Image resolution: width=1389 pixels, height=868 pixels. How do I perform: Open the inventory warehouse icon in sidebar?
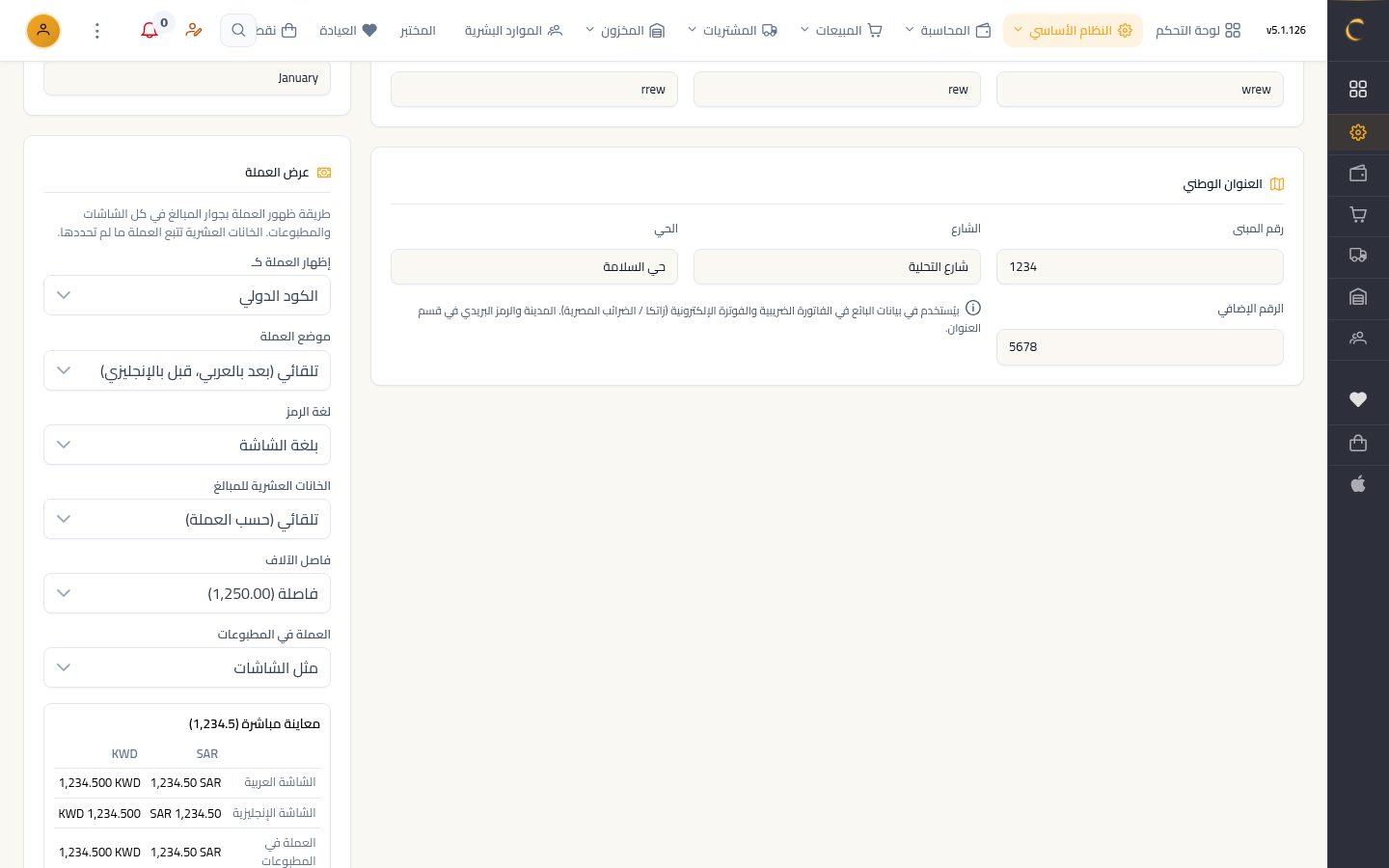pos(1358,297)
